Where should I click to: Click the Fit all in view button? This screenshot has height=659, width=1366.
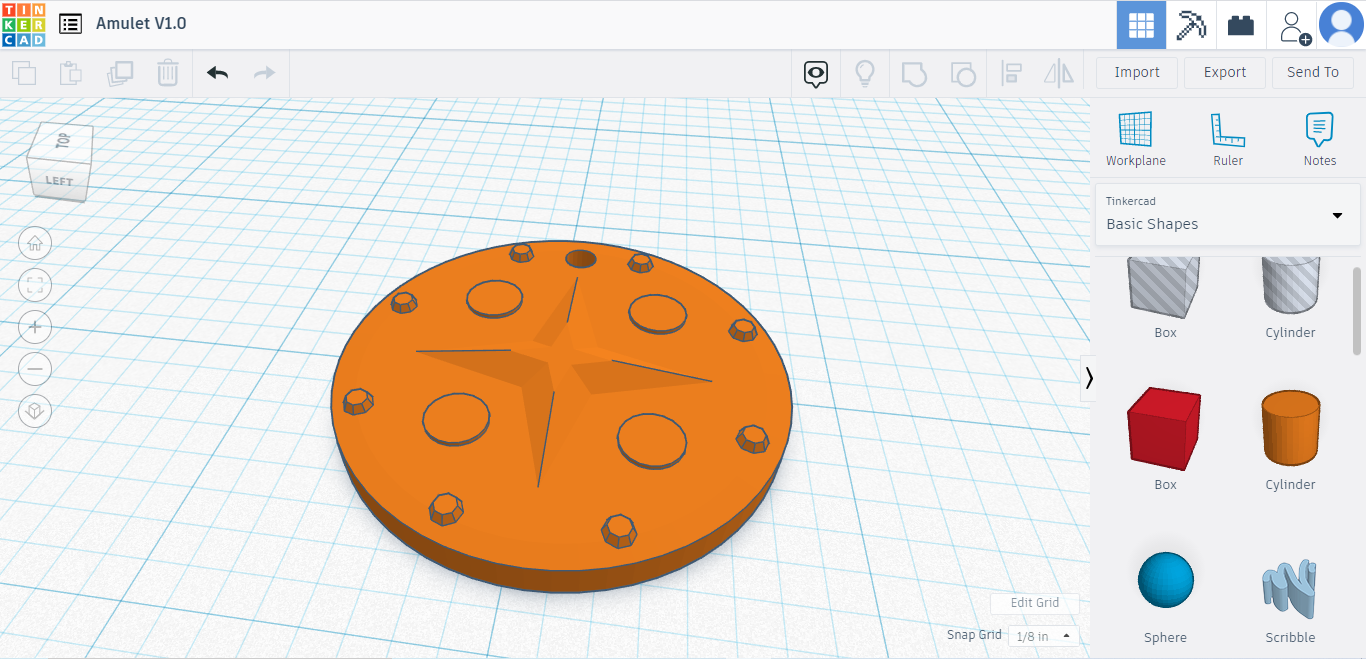click(x=35, y=285)
